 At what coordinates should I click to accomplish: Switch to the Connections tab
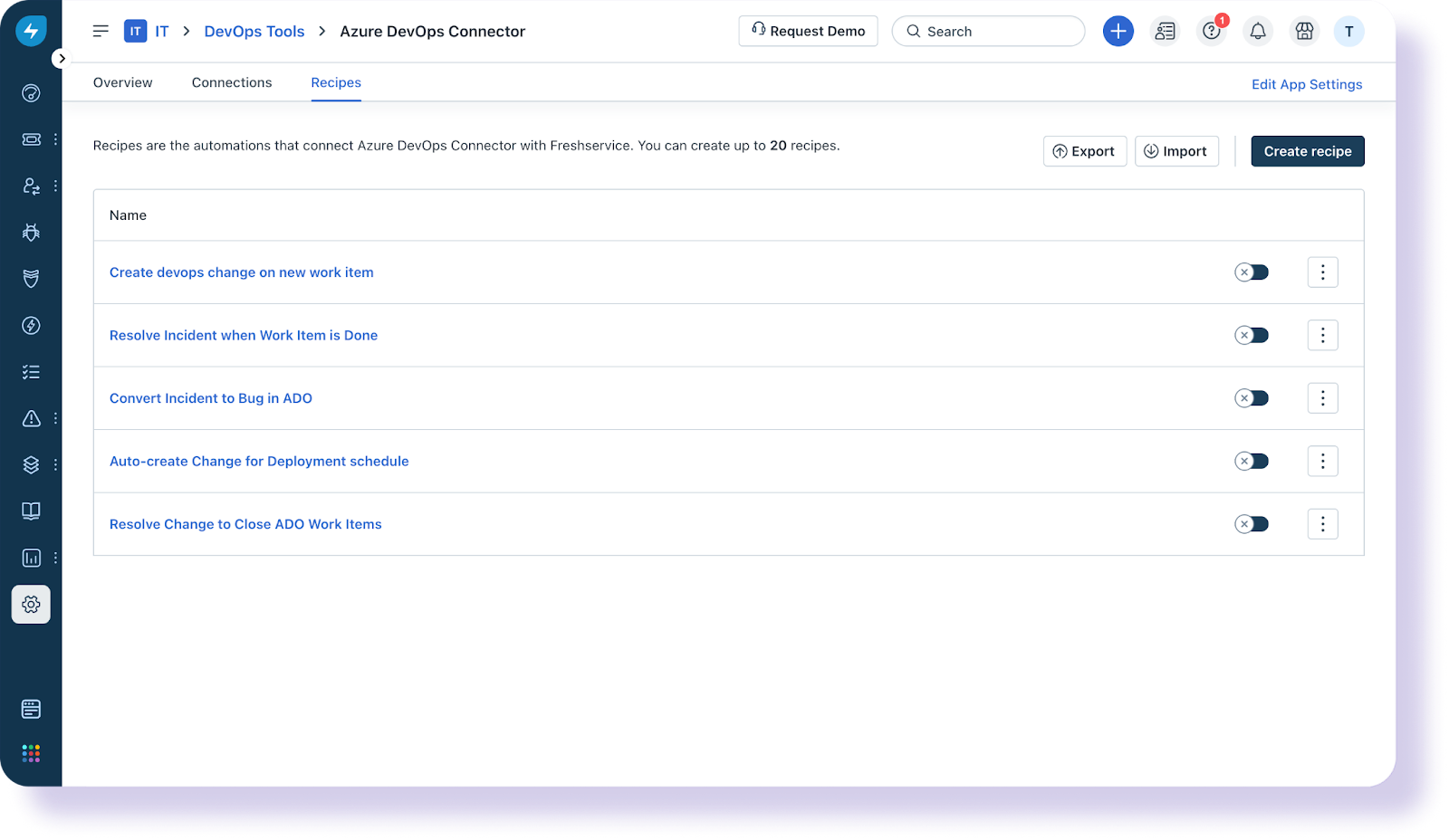pyautogui.click(x=232, y=82)
